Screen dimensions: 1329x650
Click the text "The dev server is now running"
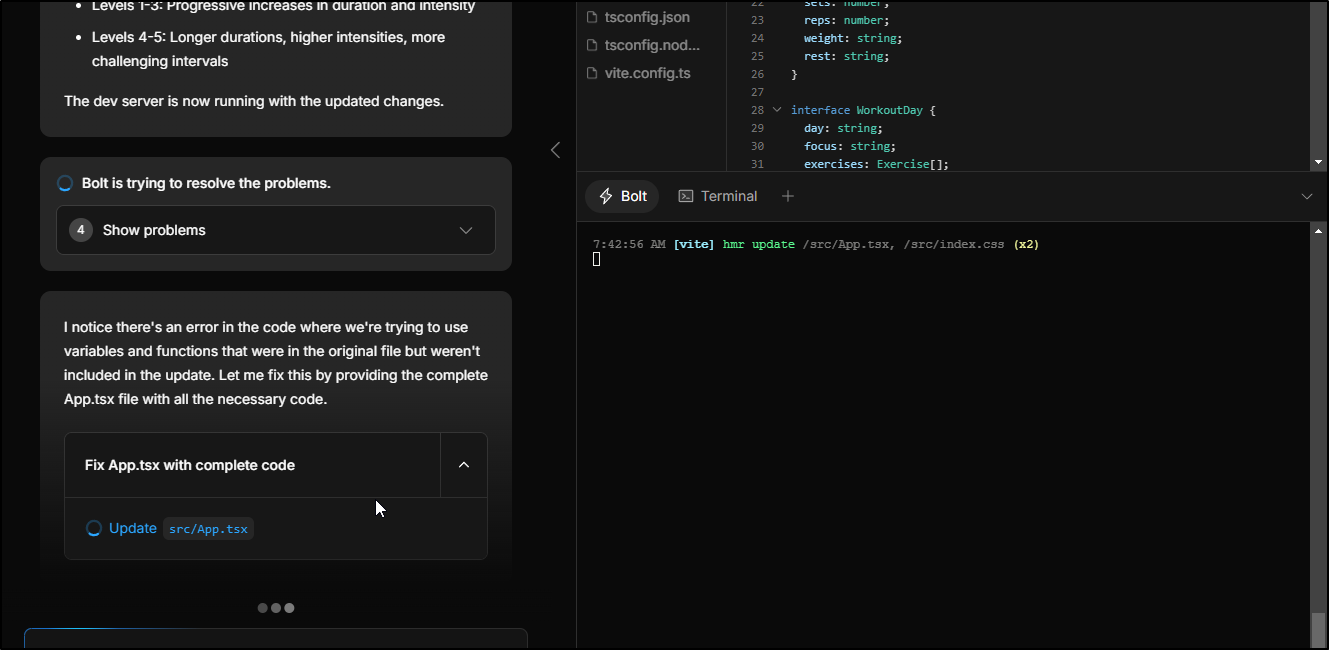pos(254,101)
